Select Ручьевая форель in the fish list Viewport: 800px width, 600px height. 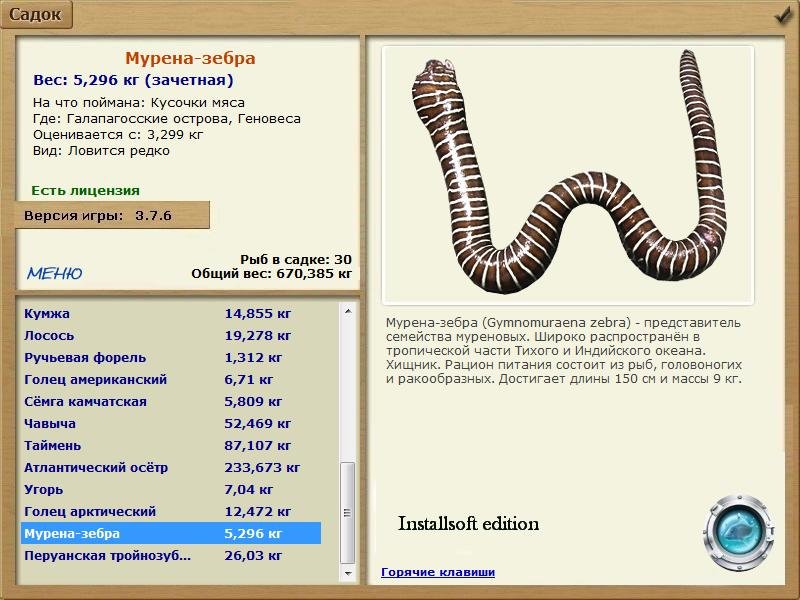tap(171, 358)
